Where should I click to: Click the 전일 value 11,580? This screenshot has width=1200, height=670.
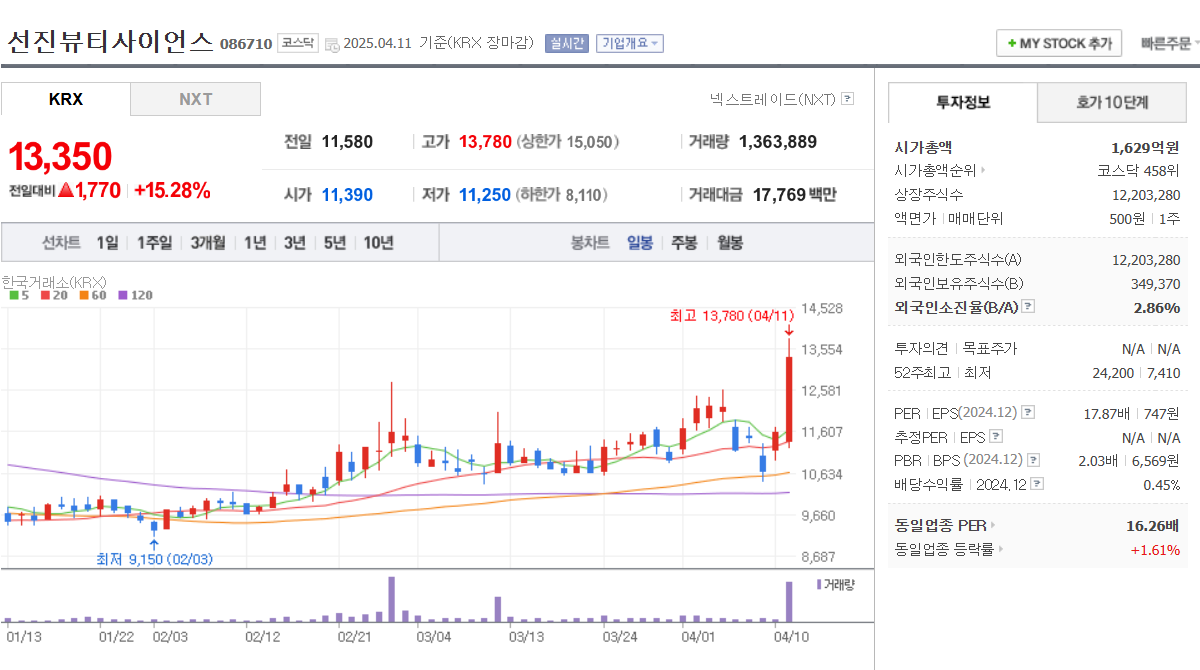point(347,142)
